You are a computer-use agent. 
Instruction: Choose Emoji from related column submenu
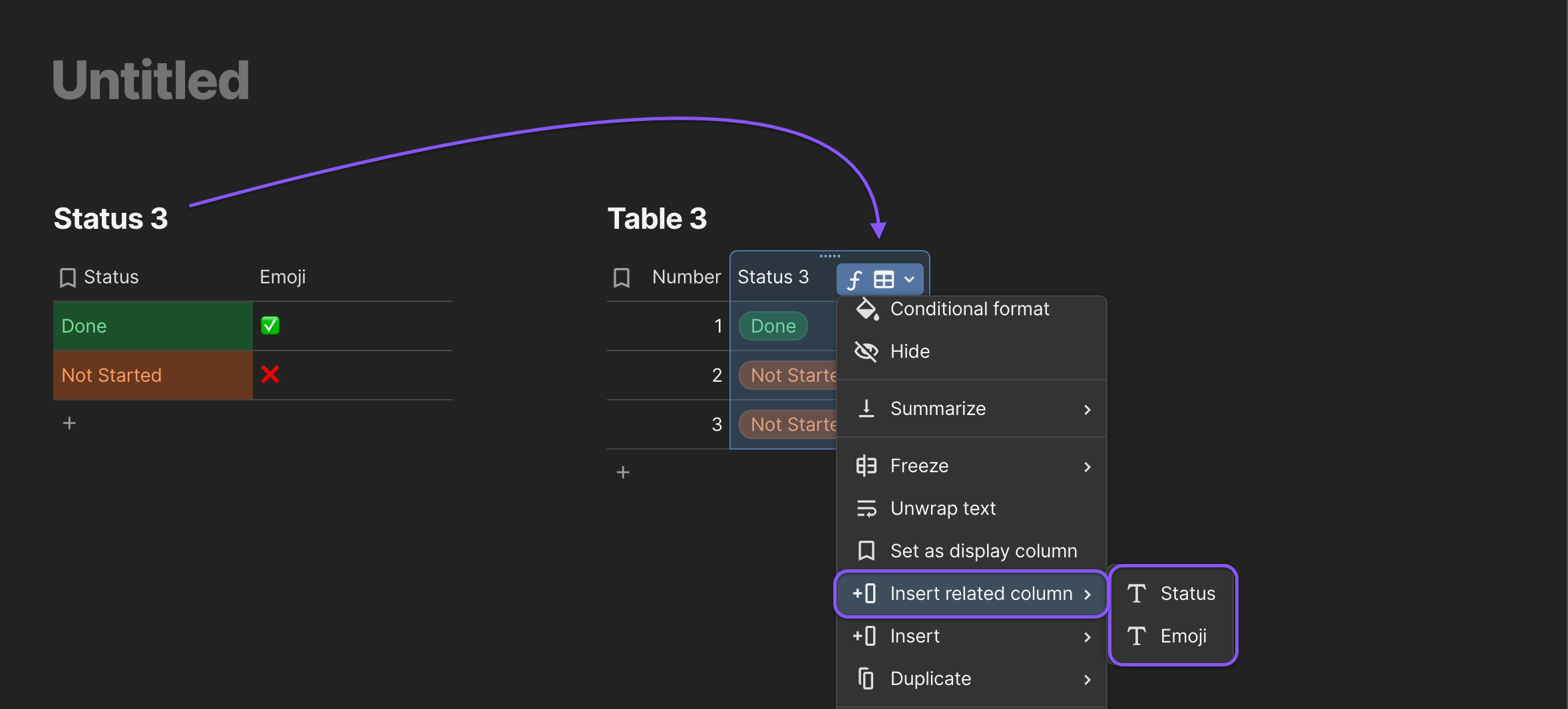pos(1183,637)
